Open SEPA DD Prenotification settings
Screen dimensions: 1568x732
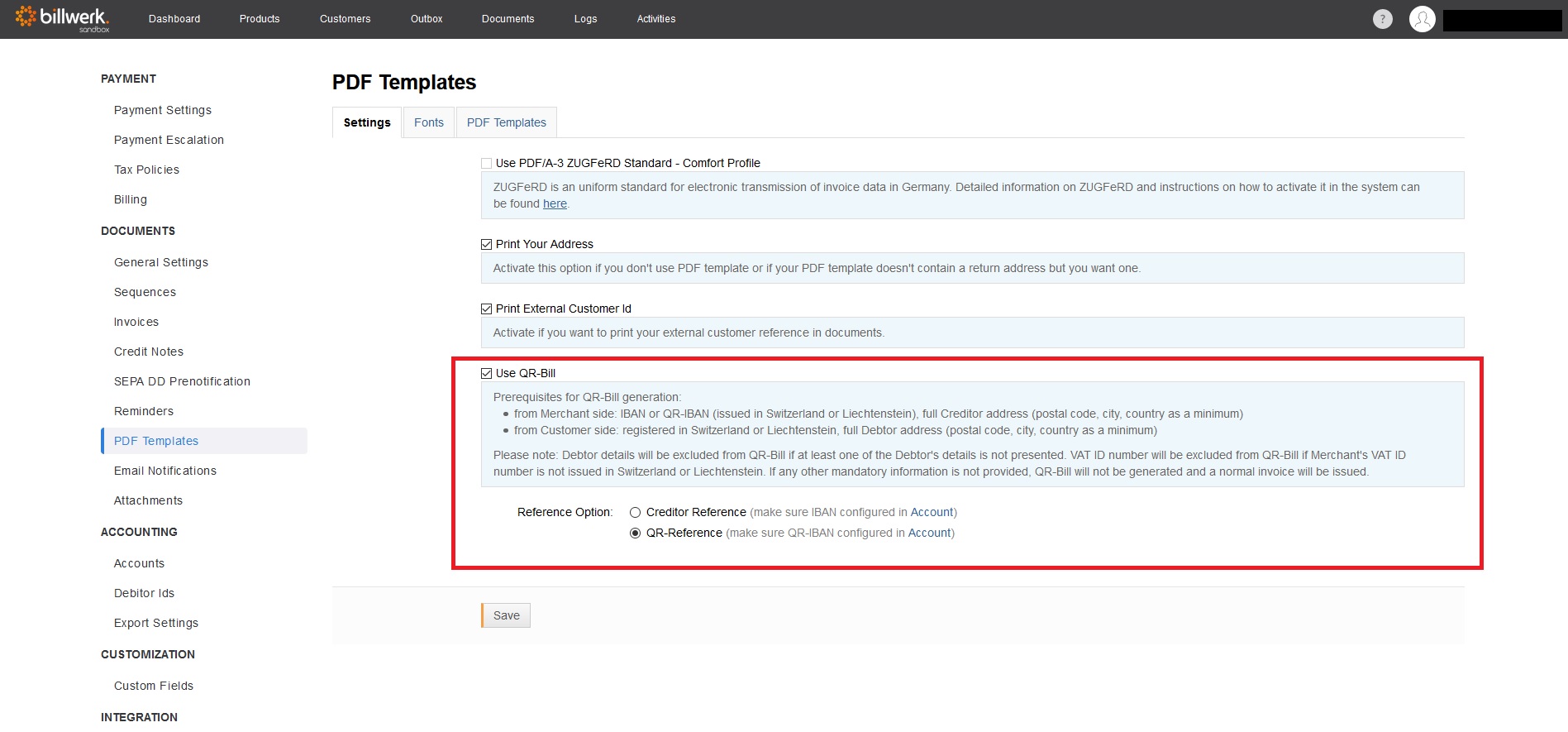click(x=182, y=381)
